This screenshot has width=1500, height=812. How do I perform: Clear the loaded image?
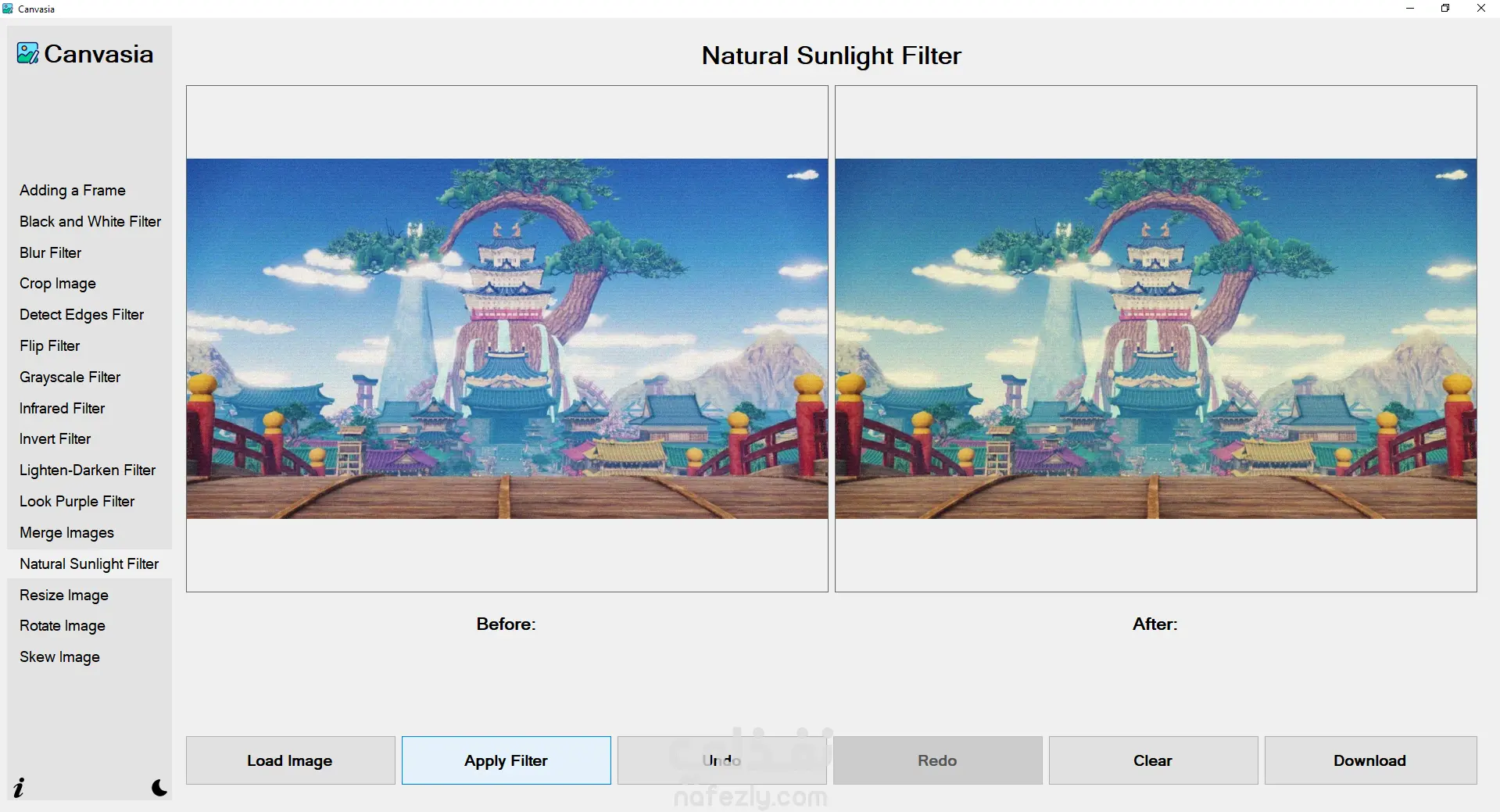1154,760
